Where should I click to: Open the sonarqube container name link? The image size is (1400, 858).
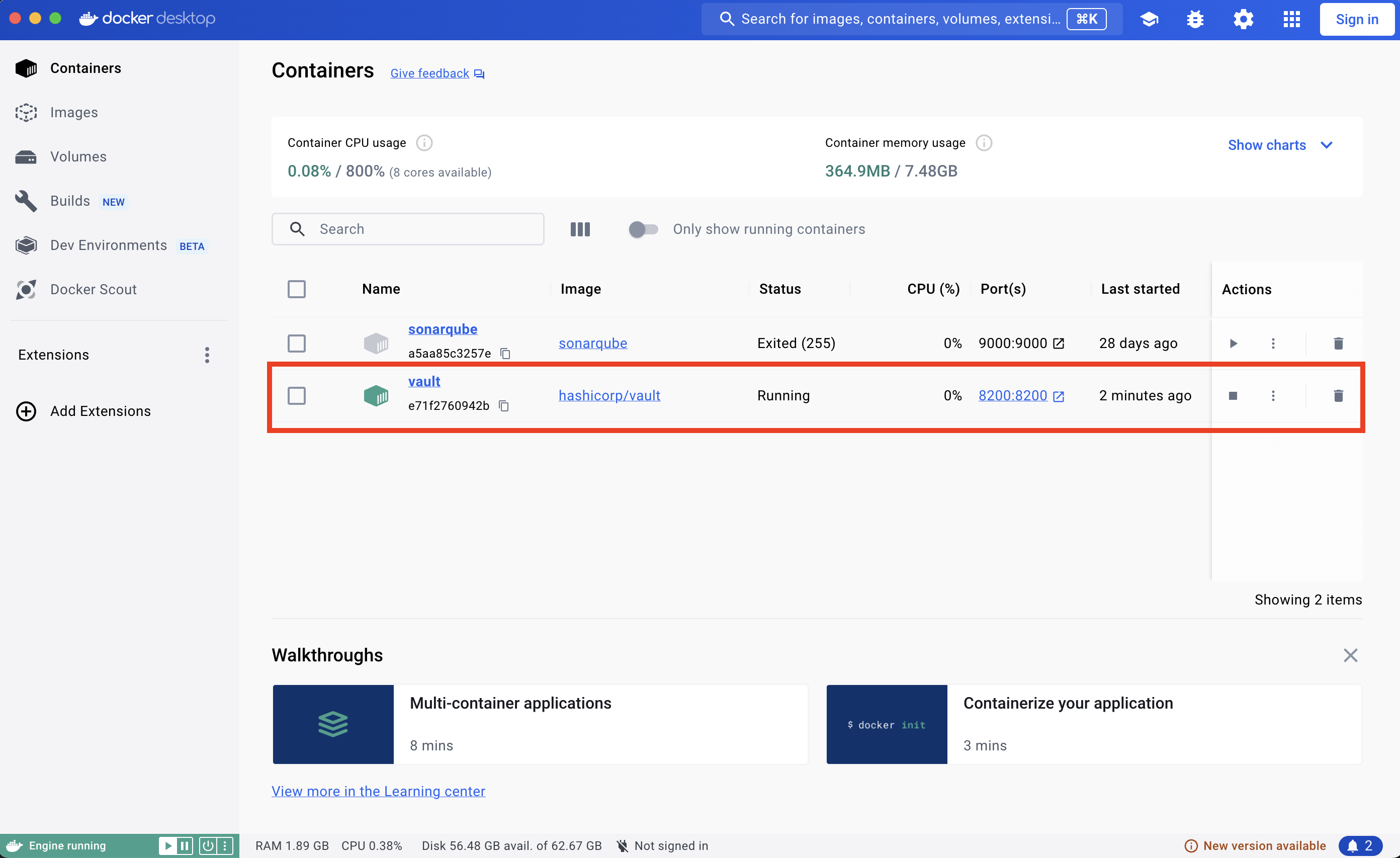(443, 329)
